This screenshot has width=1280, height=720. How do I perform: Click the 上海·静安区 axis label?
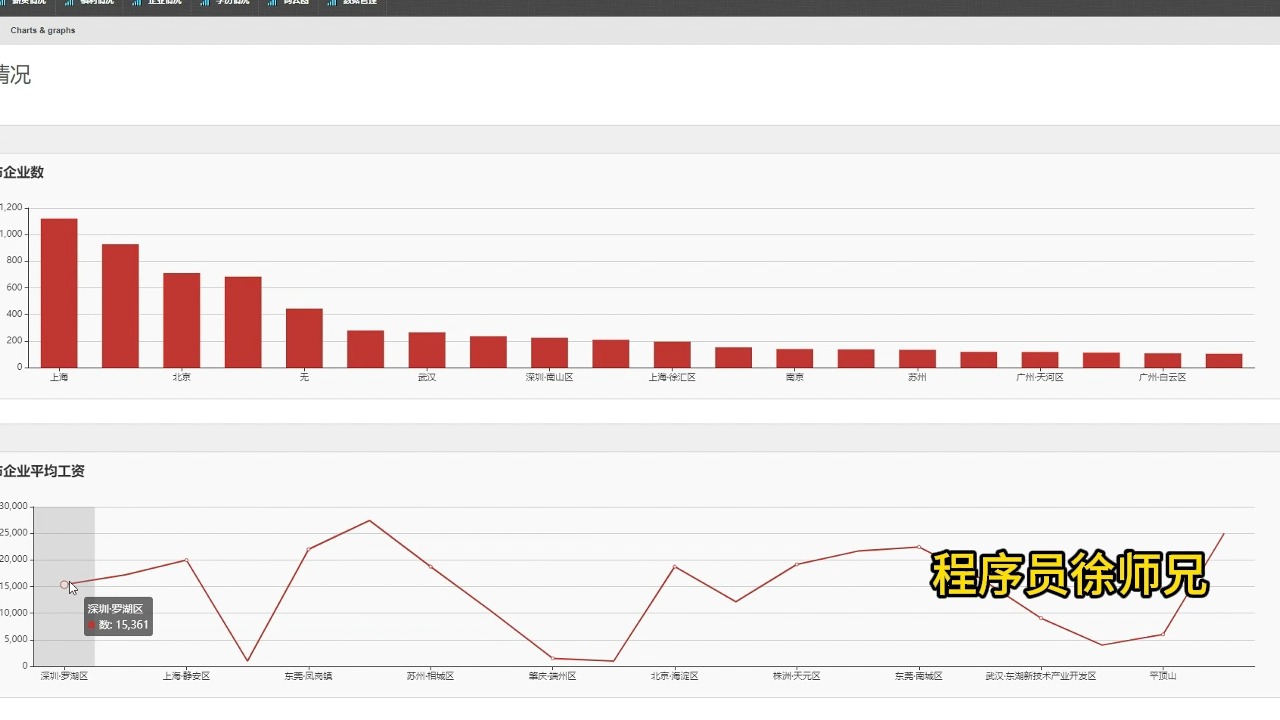point(186,676)
